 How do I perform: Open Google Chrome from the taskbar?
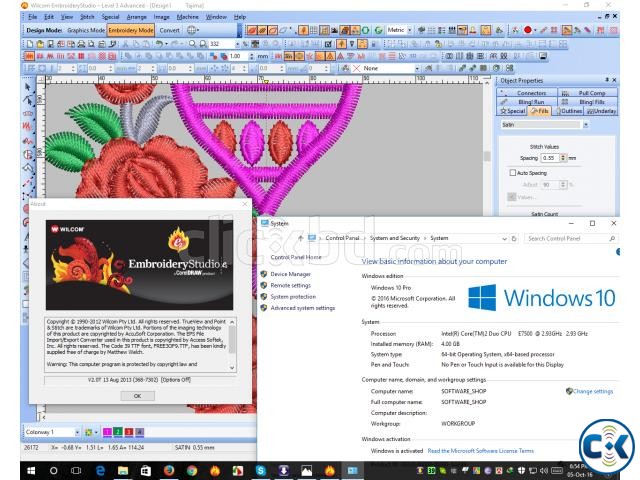pyautogui.click(x=192, y=471)
